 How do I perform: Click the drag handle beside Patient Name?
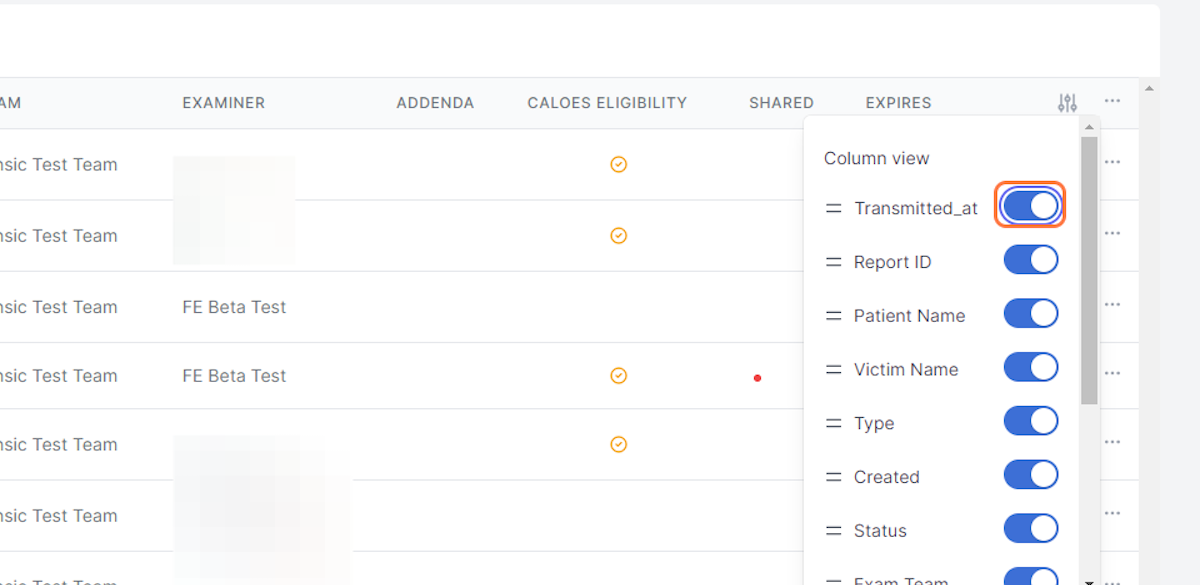coord(834,315)
